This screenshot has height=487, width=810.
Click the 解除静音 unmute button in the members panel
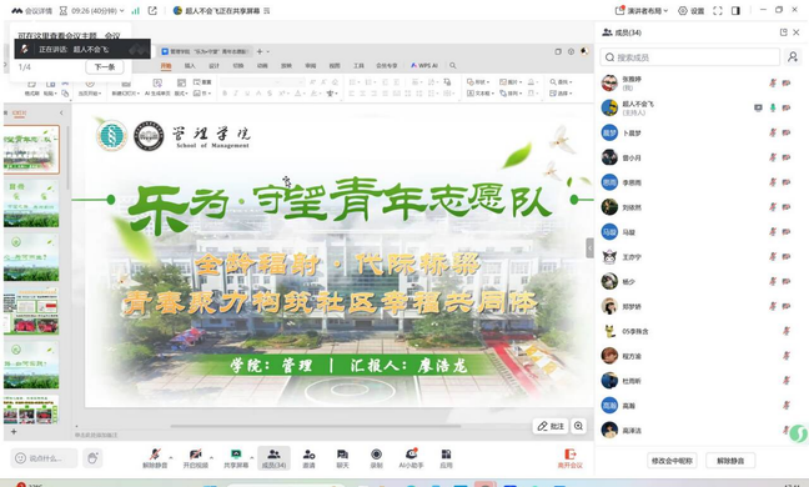(x=730, y=461)
